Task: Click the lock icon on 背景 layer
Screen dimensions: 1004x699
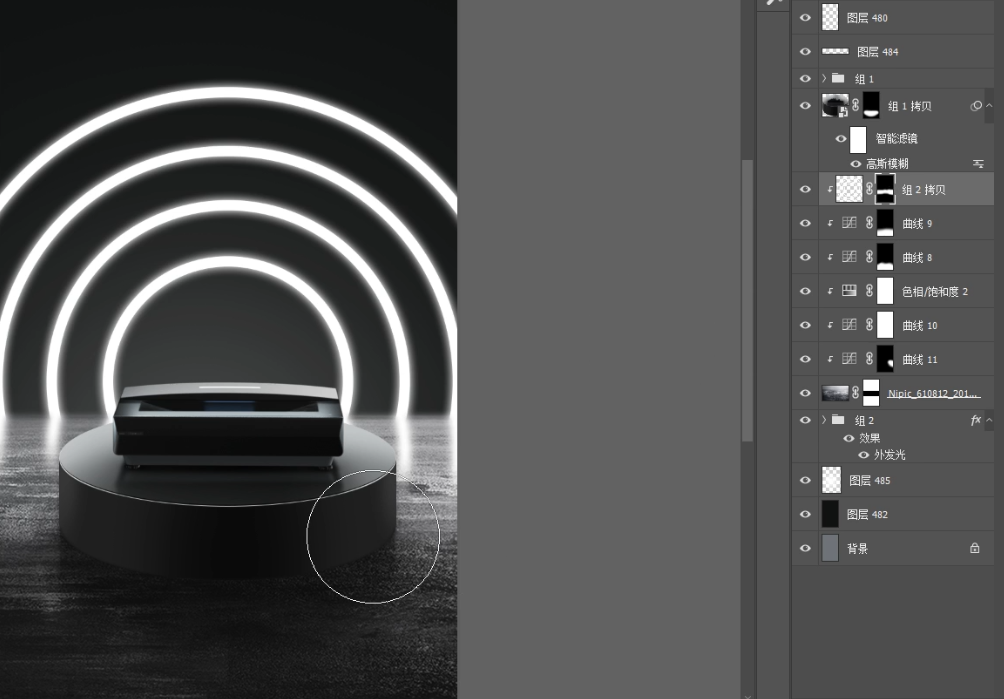Action: point(975,548)
